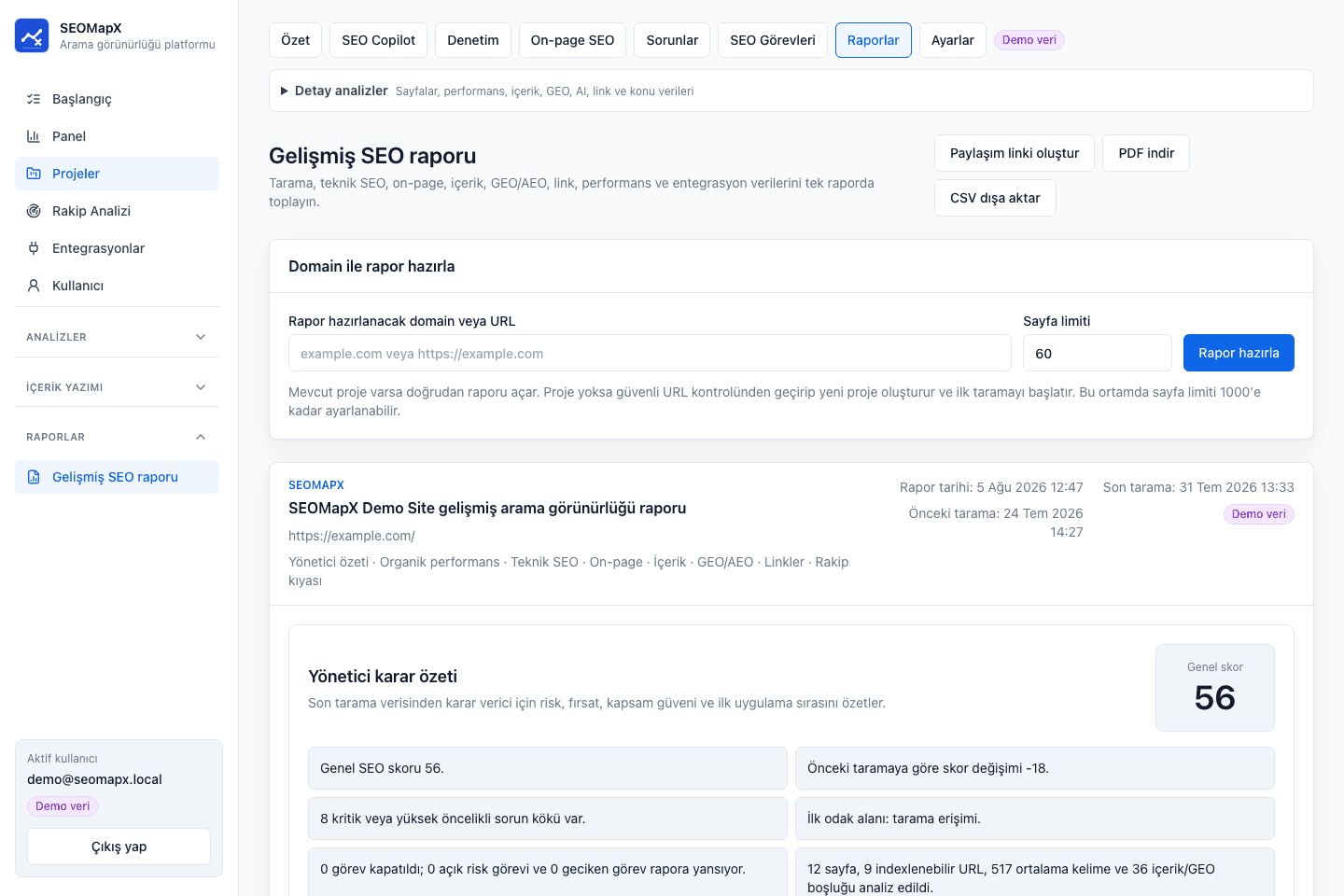Click the 'Gelişmiş SEO raporu' page heading
This screenshot has height=896, width=1344.
coord(372,156)
